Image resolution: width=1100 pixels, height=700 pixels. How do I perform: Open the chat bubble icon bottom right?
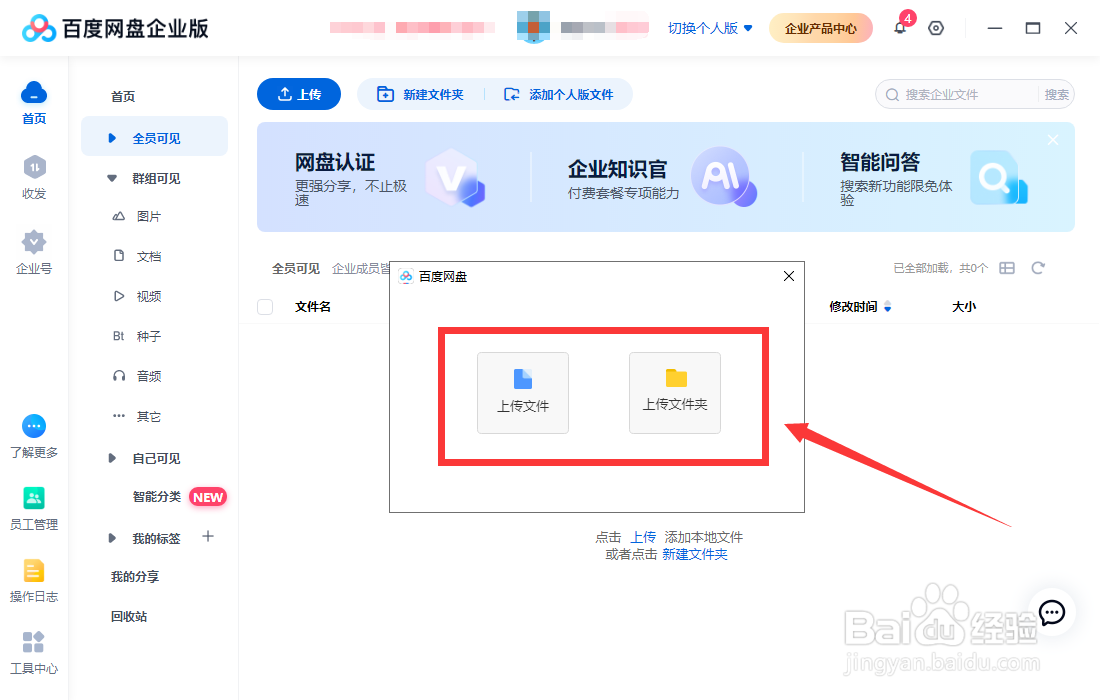pyautogui.click(x=1051, y=614)
